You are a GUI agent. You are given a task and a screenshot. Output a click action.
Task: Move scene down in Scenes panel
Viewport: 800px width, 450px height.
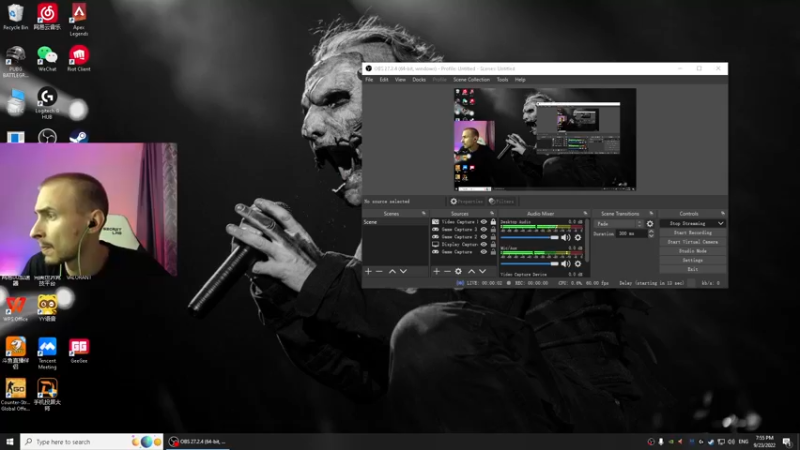tap(403, 271)
